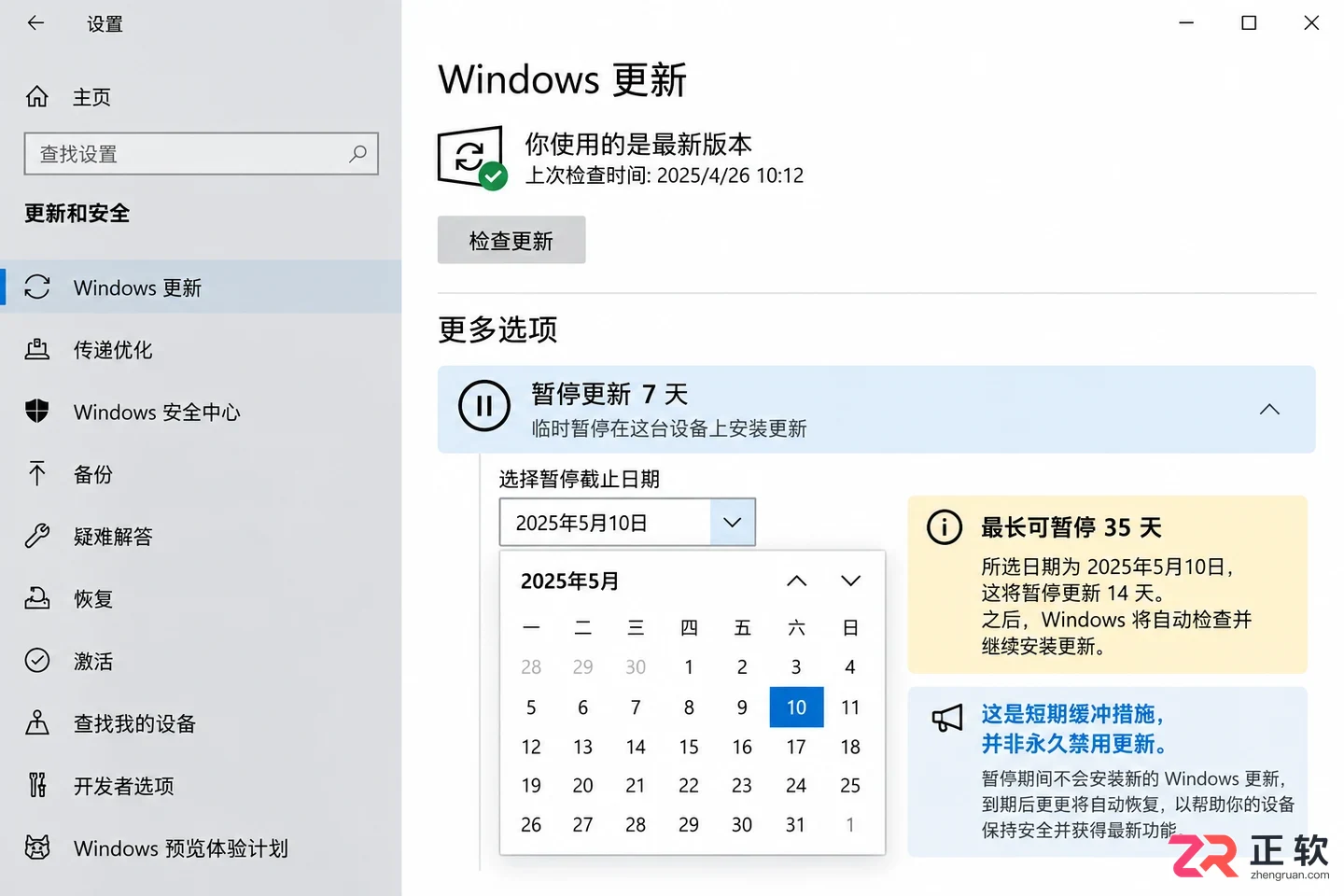Go to next month in calendar
The height and width of the screenshot is (896, 1344).
[x=850, y=581]
